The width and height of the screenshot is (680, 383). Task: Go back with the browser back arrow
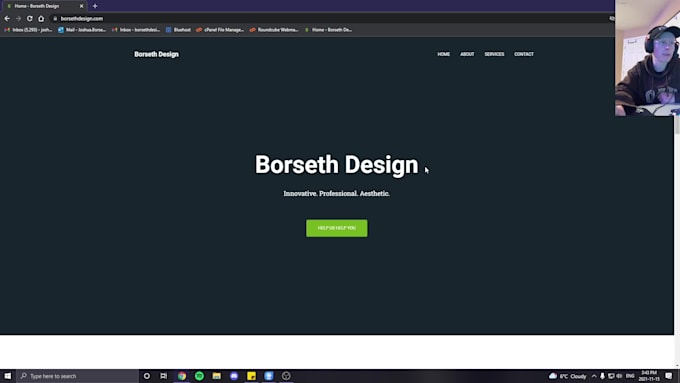click(x=7, y=19)
